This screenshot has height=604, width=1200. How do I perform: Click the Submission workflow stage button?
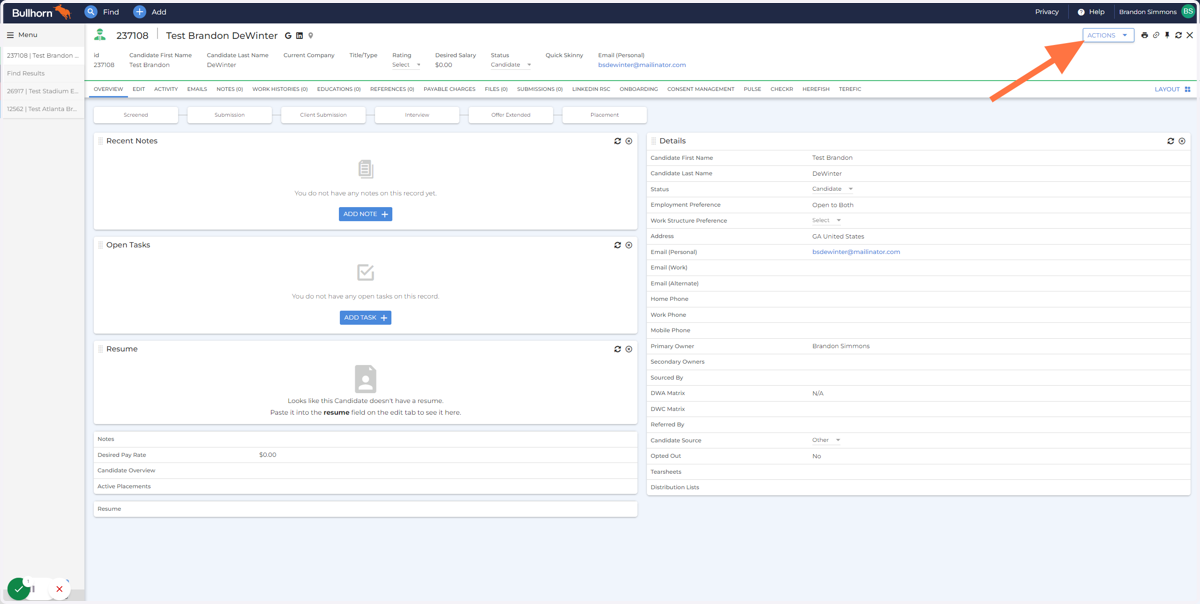(230, 115)
